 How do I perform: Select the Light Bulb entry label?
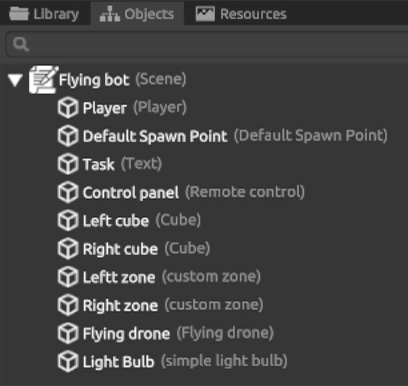point(119,362)
